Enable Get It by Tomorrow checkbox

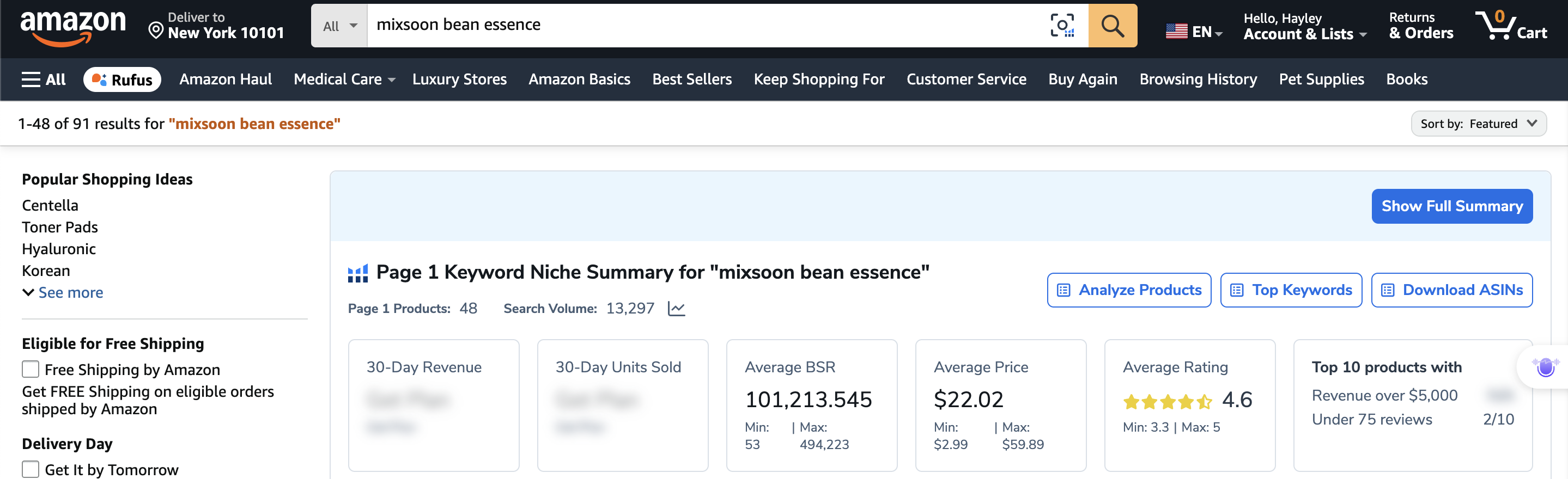(x=31, y=469)
